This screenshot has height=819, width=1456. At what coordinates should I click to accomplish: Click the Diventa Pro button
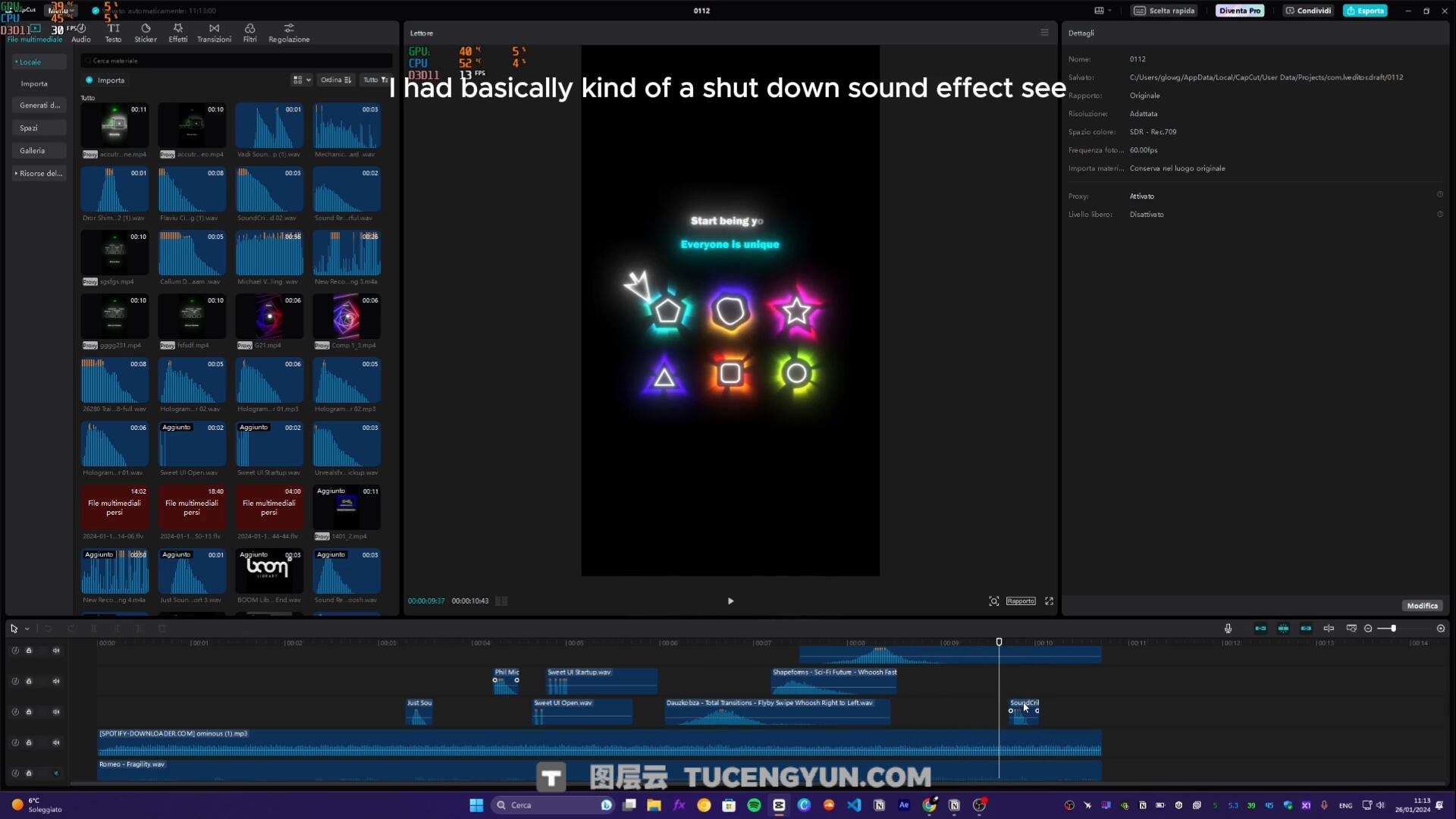[1240, 11]
